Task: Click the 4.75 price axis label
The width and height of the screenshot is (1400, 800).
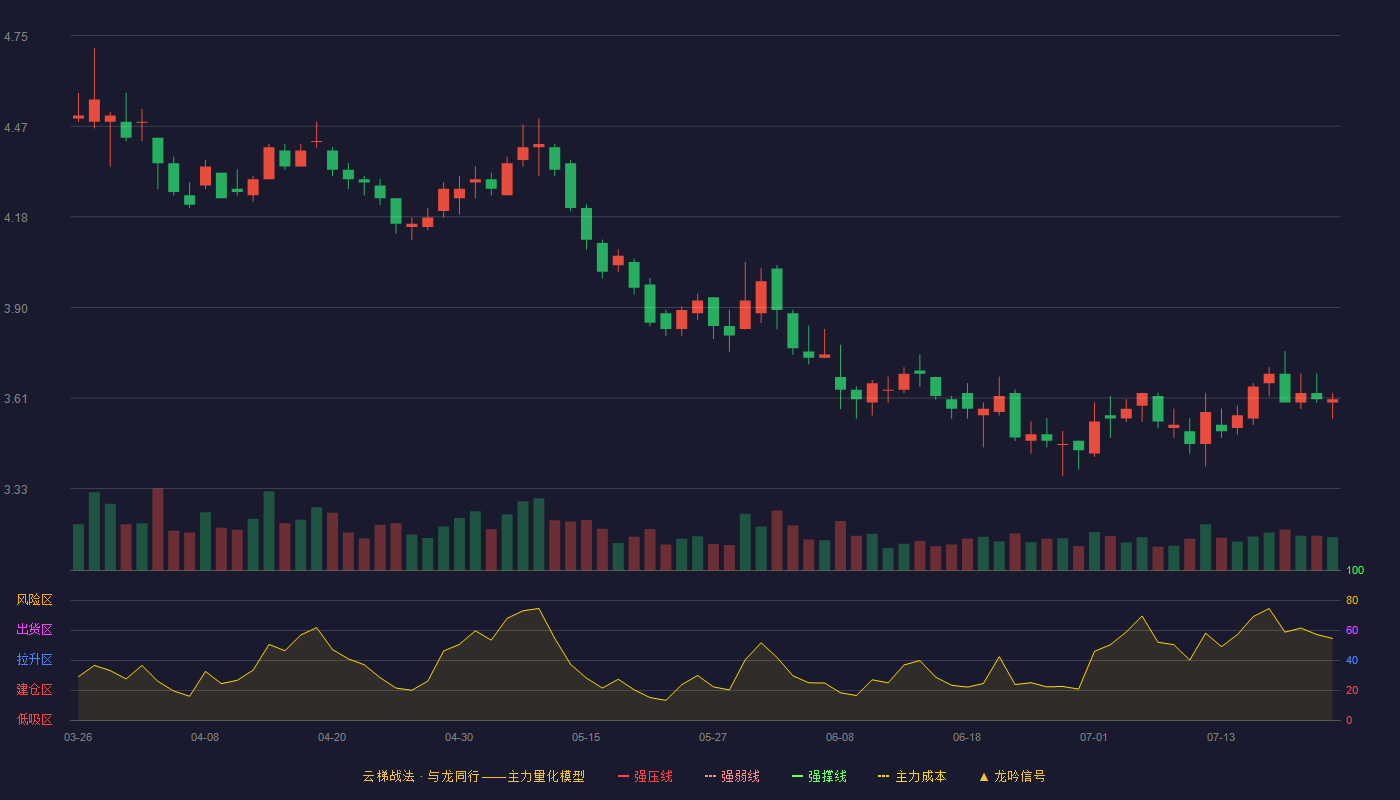Action: coord(16,37)
